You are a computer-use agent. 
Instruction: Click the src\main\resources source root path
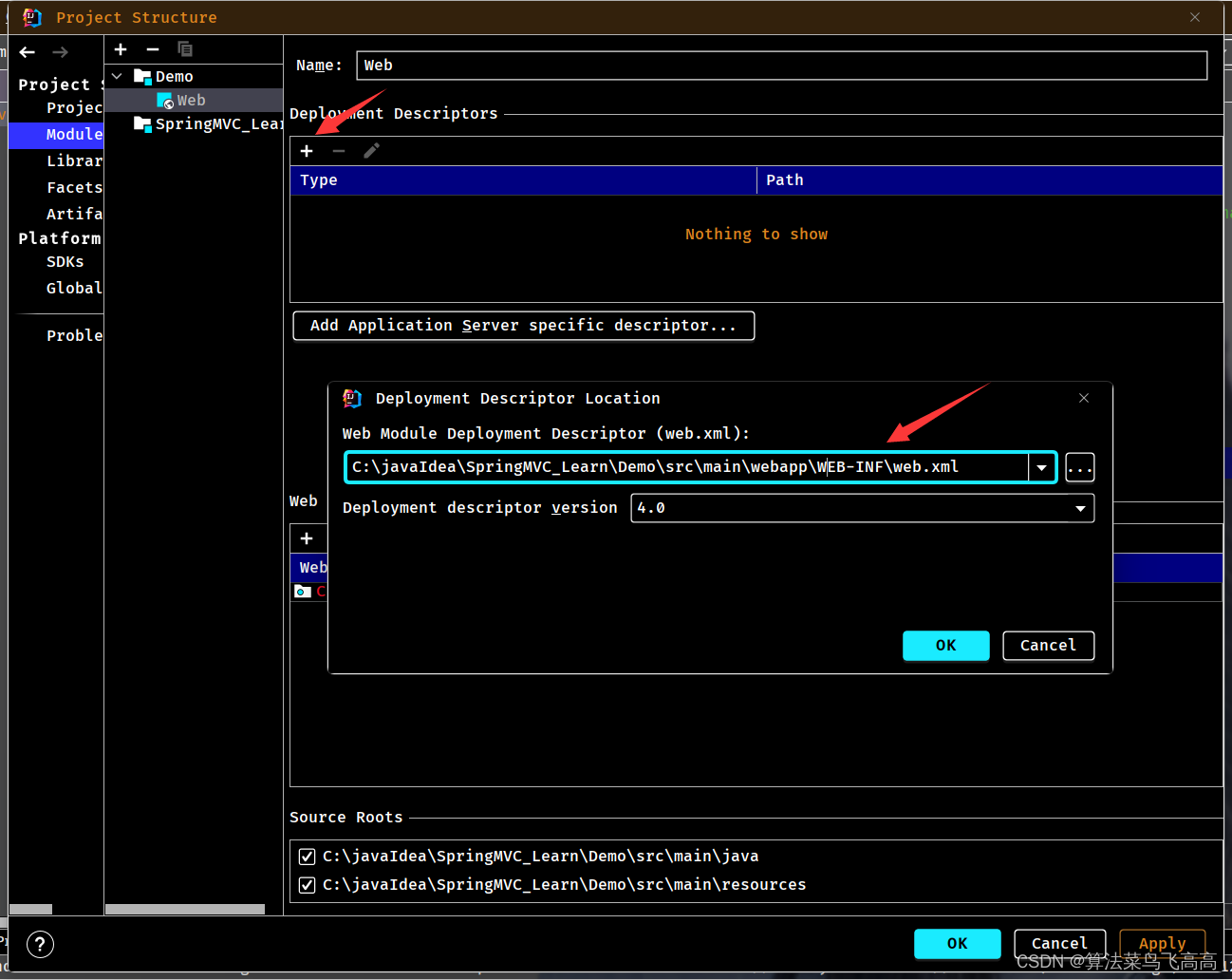[564, 885]
